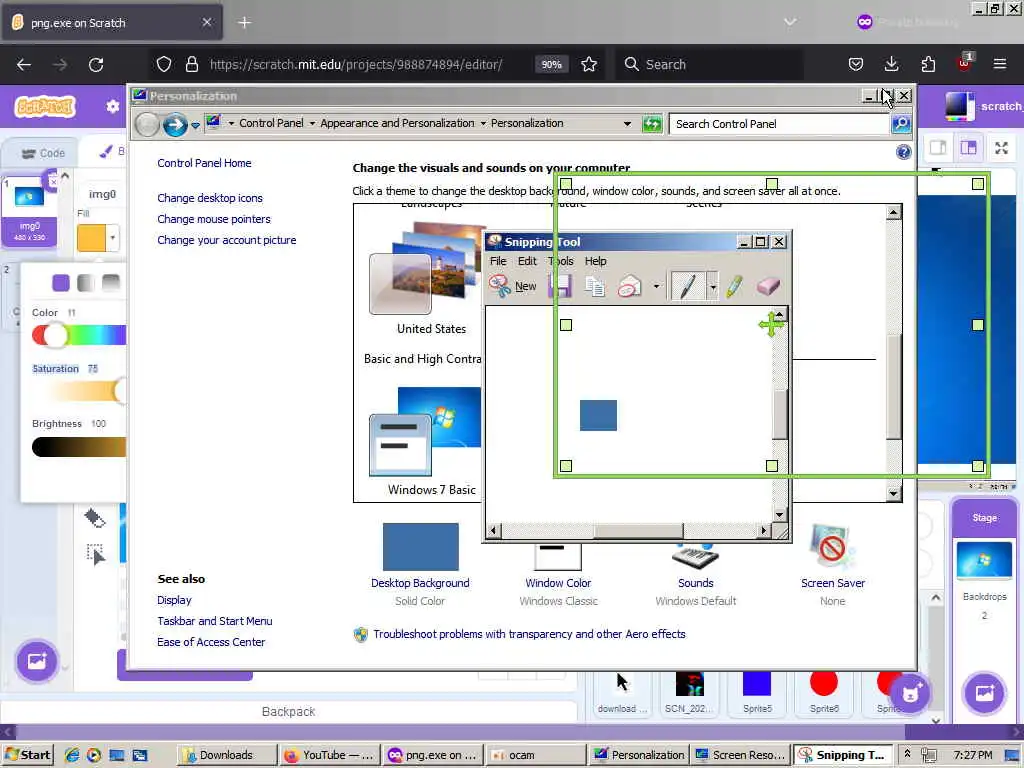Screen dimensions: 1024x768
Task: Open Taskbar and Start Menu link
Action: (215, 621)
